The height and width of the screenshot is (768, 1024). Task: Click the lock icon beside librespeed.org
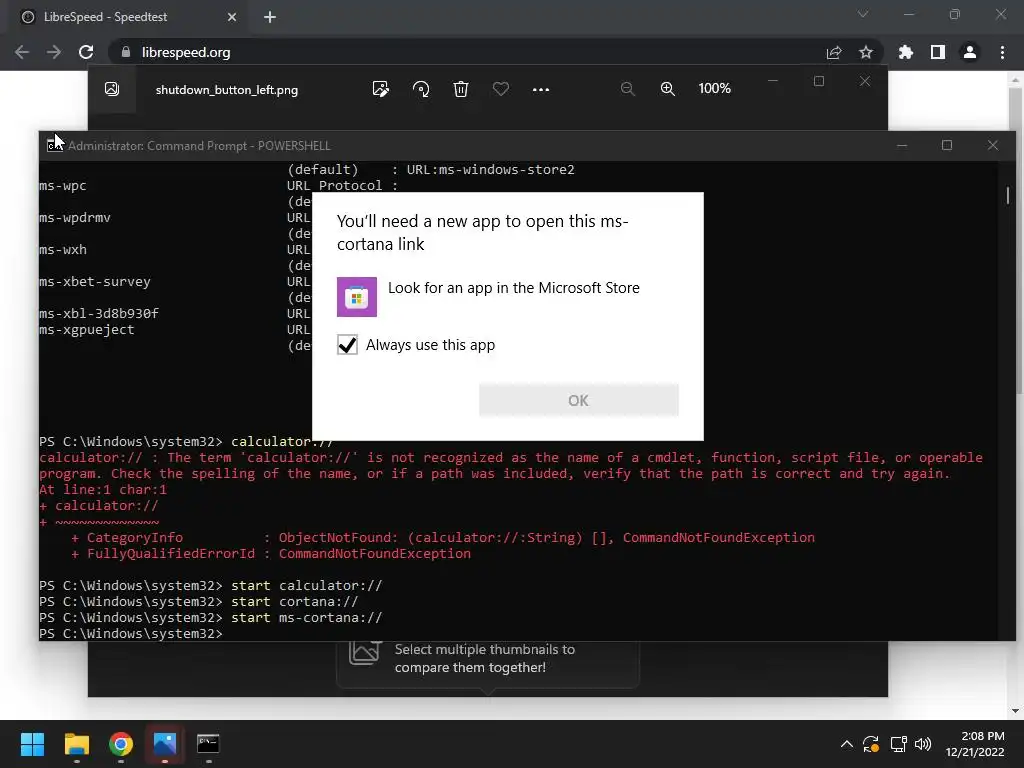126,52
